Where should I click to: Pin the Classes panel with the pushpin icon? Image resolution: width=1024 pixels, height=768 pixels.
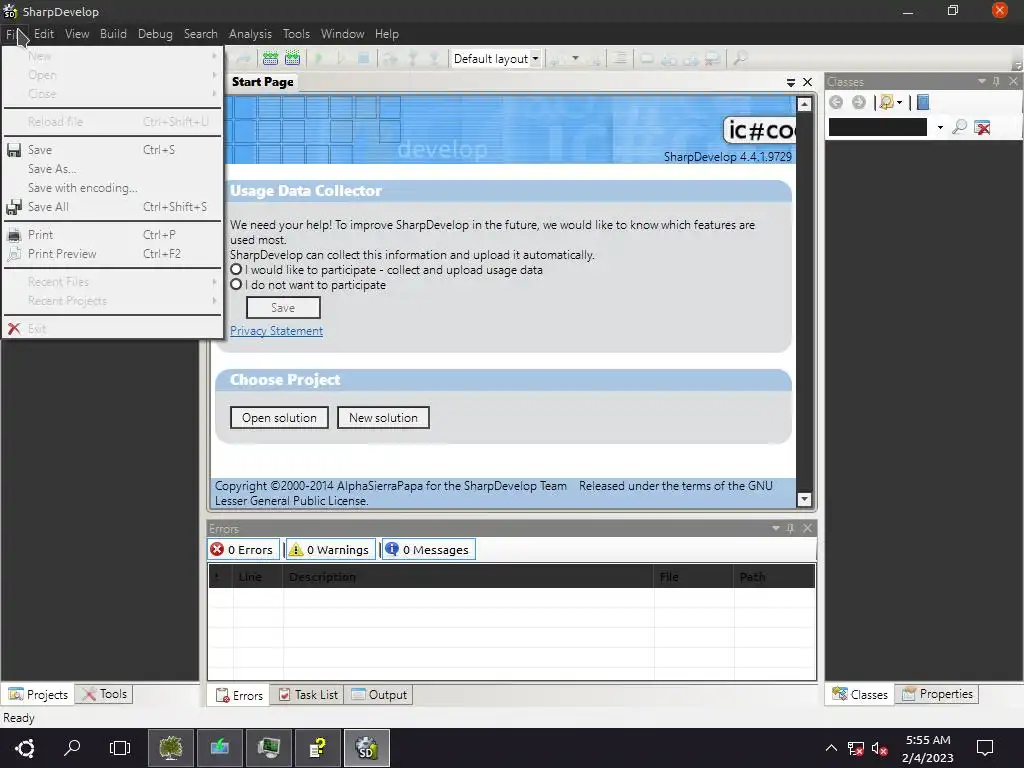point(996,81)
